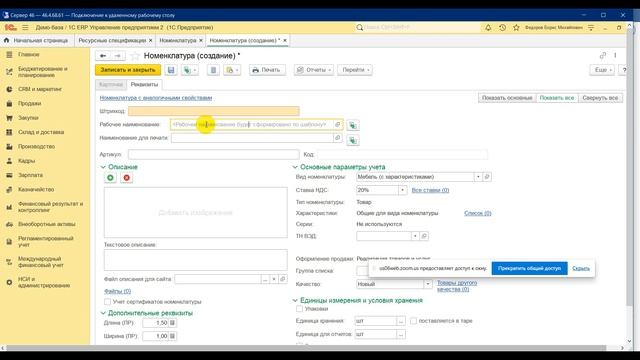Click the notifications bell icon
This screenshot has width=640, height=360.
[488, 27]
